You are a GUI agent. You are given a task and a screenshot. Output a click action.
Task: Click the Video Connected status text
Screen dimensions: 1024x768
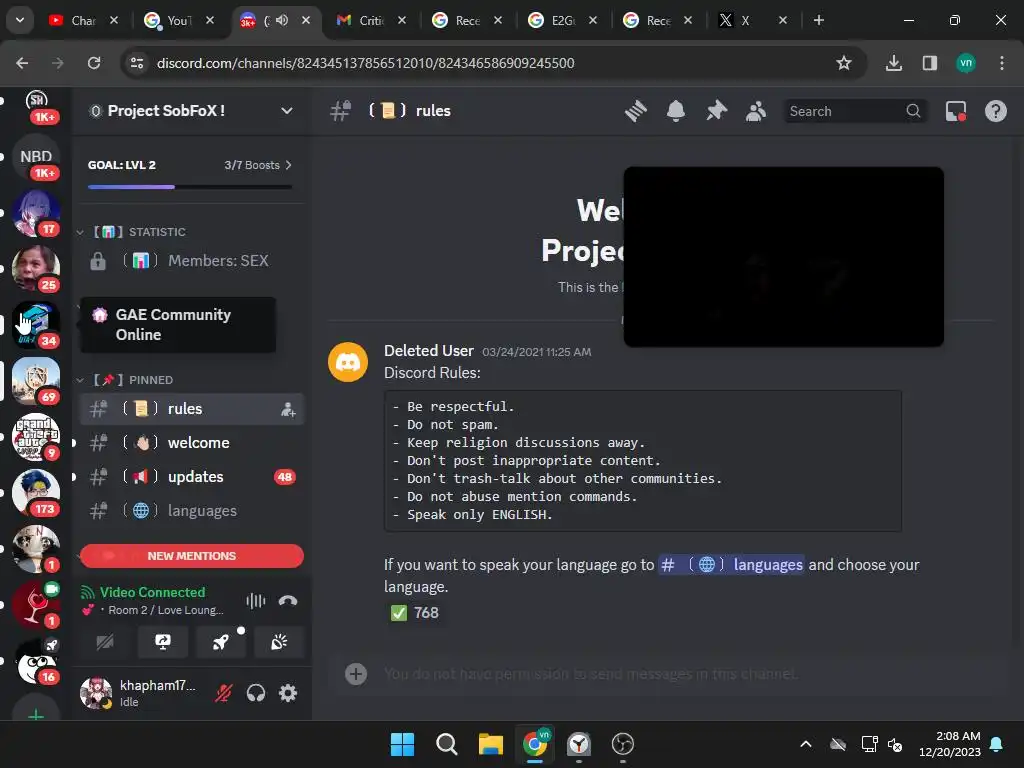152,592
